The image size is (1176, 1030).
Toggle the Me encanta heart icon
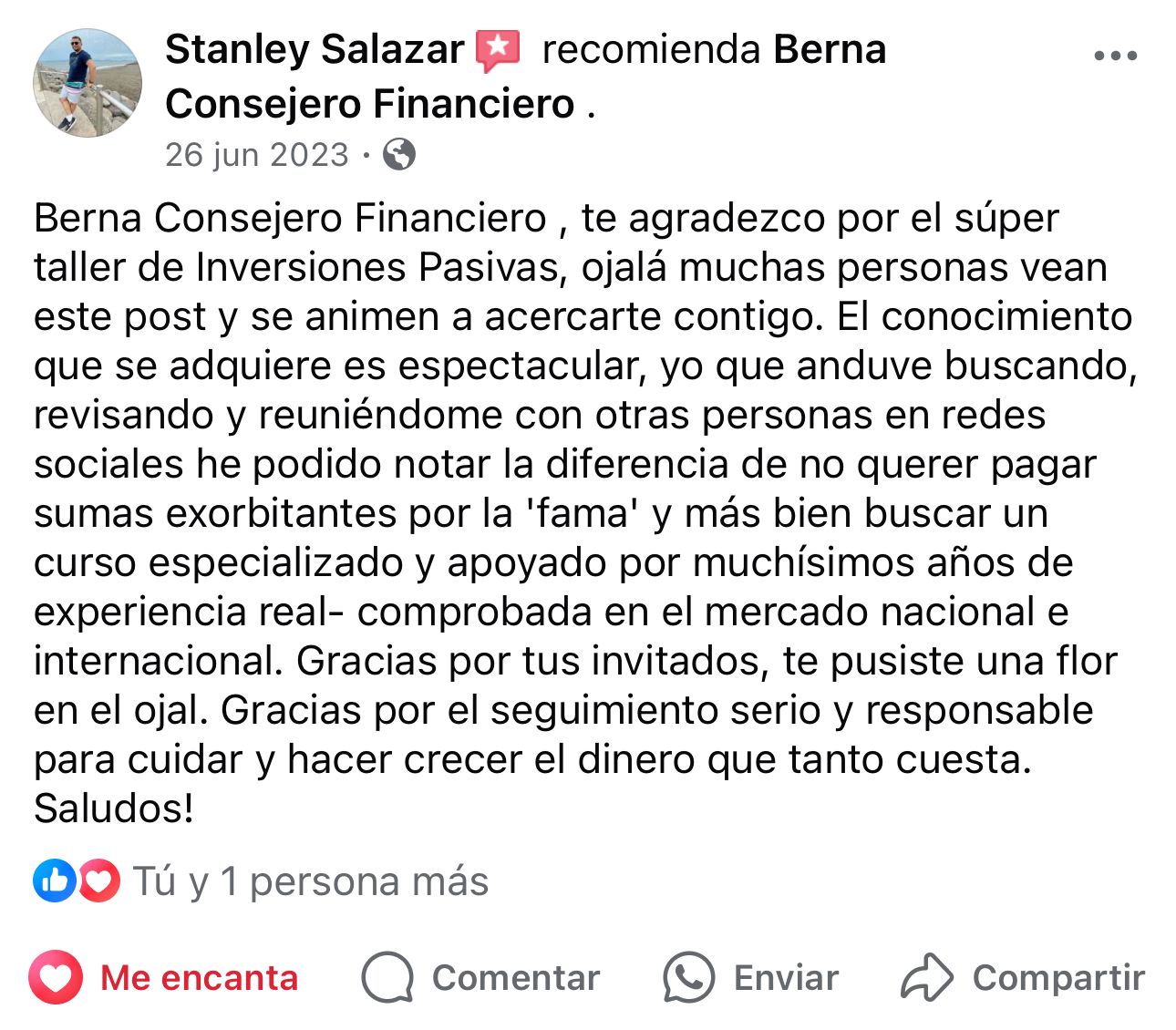pyautogui.click(x=56, y=977)
